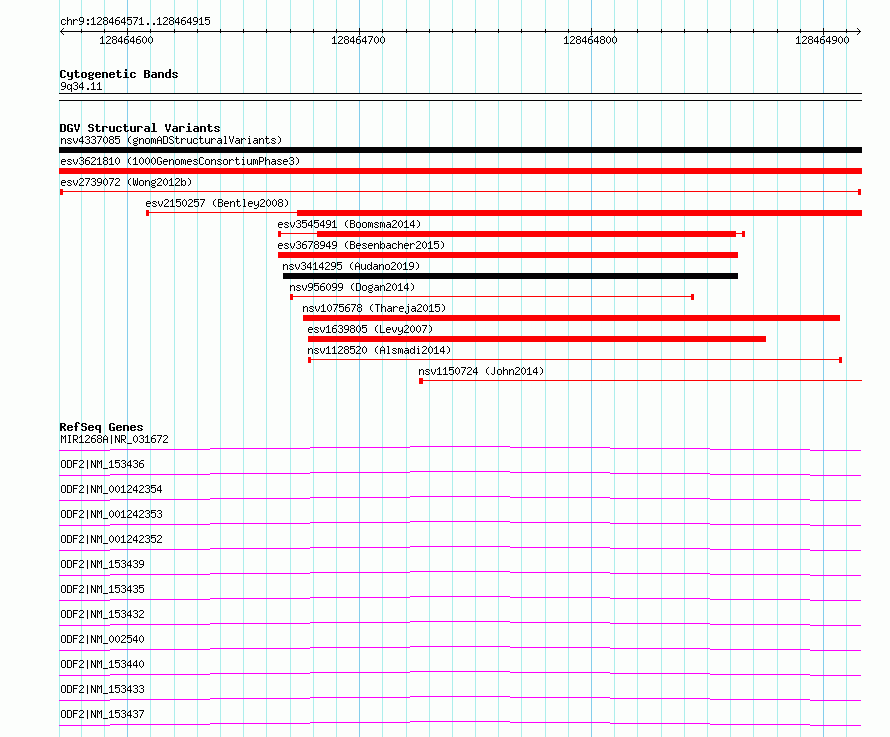Image resolution: width=890 pixels, height=737 pixels.
Task: Open transcript ODF2|NM_001242352 label
Action: [111, 539]
